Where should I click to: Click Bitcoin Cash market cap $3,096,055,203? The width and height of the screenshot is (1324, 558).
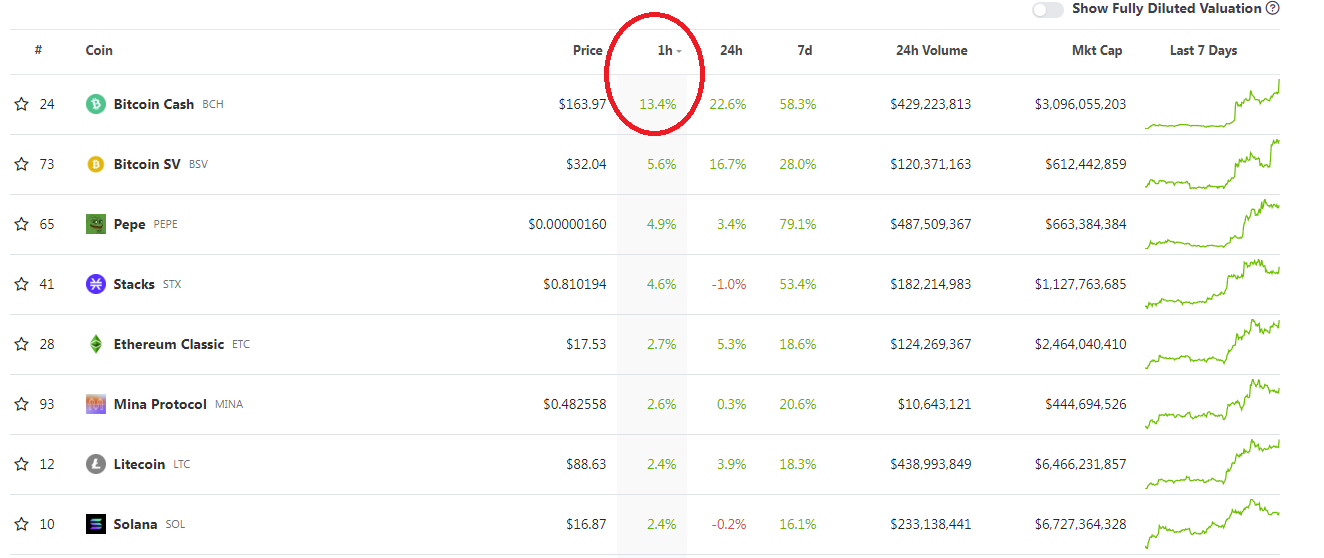tap(1081, 104)
